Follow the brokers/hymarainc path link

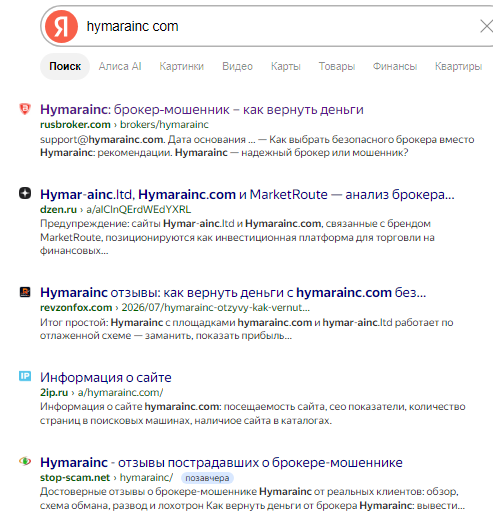pyautogui.click(x=164, y=125)
